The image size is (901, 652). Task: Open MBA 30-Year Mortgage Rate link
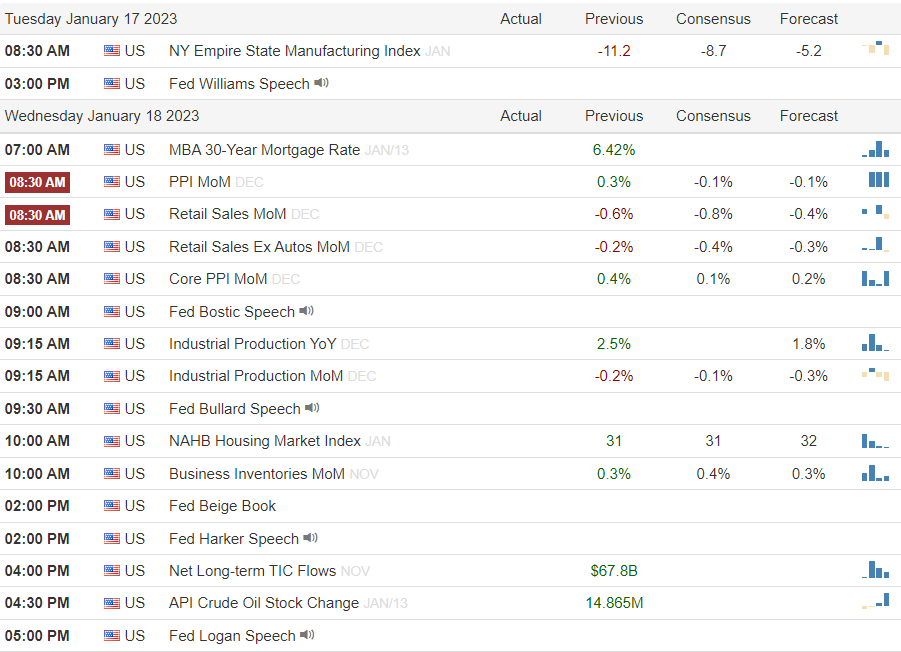tap(264, 149)
